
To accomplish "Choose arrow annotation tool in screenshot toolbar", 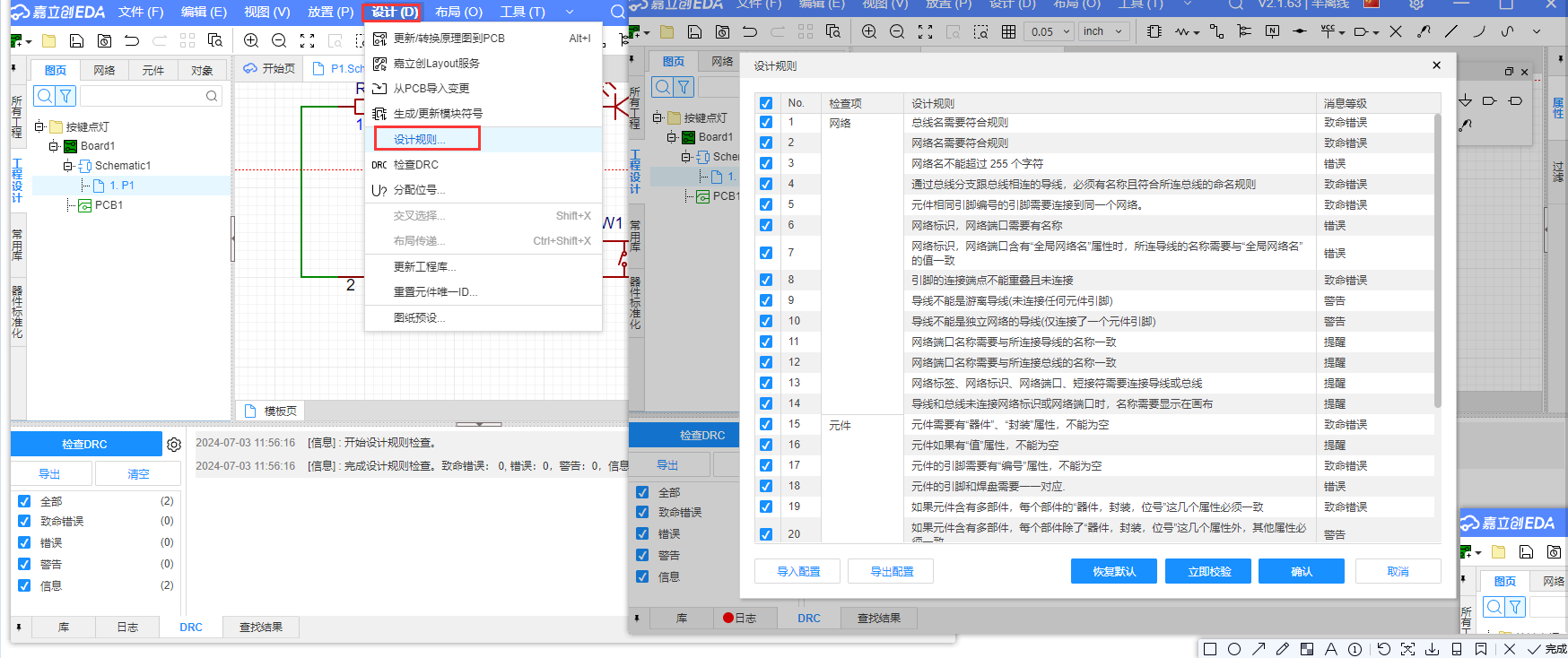I will [x=1259, y=649].
